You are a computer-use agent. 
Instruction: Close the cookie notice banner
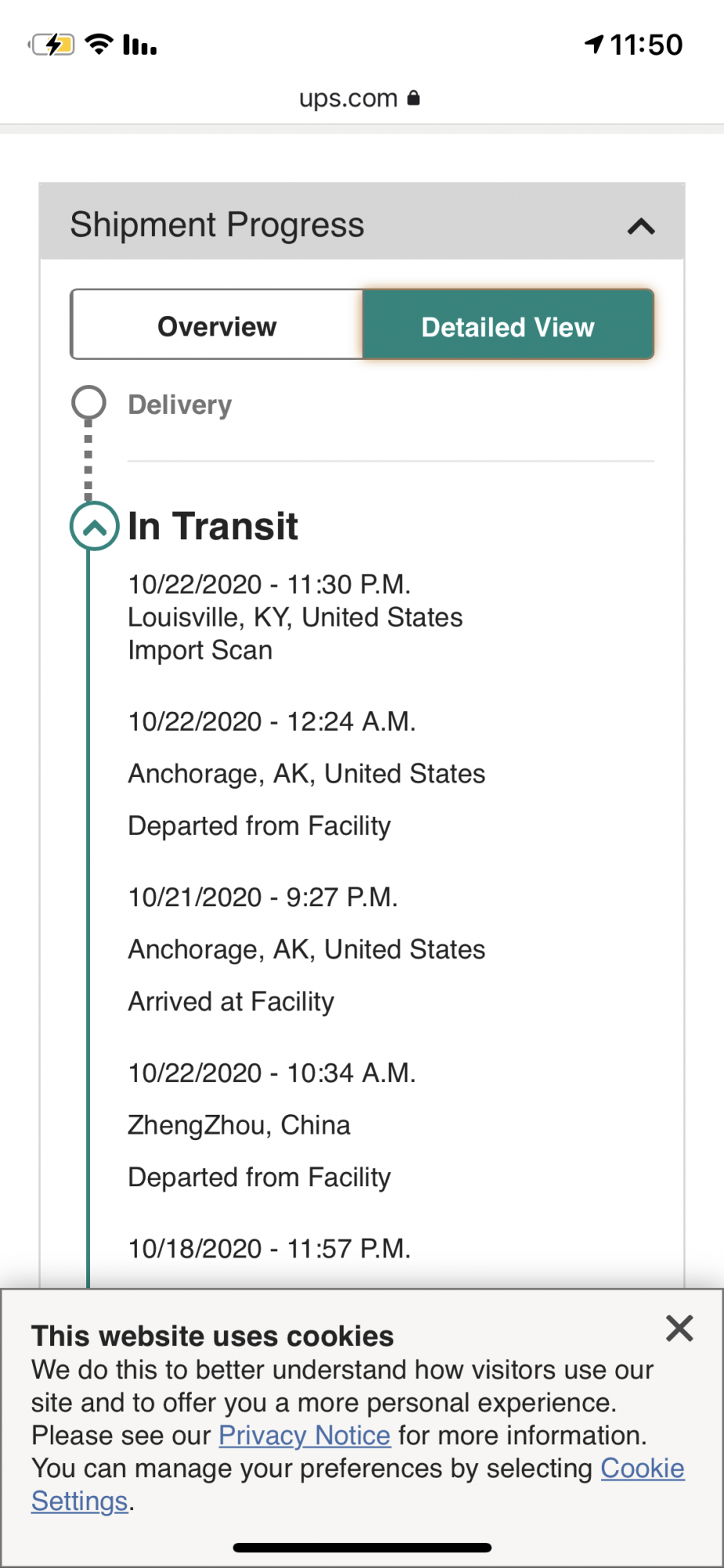click(679, 1329)
